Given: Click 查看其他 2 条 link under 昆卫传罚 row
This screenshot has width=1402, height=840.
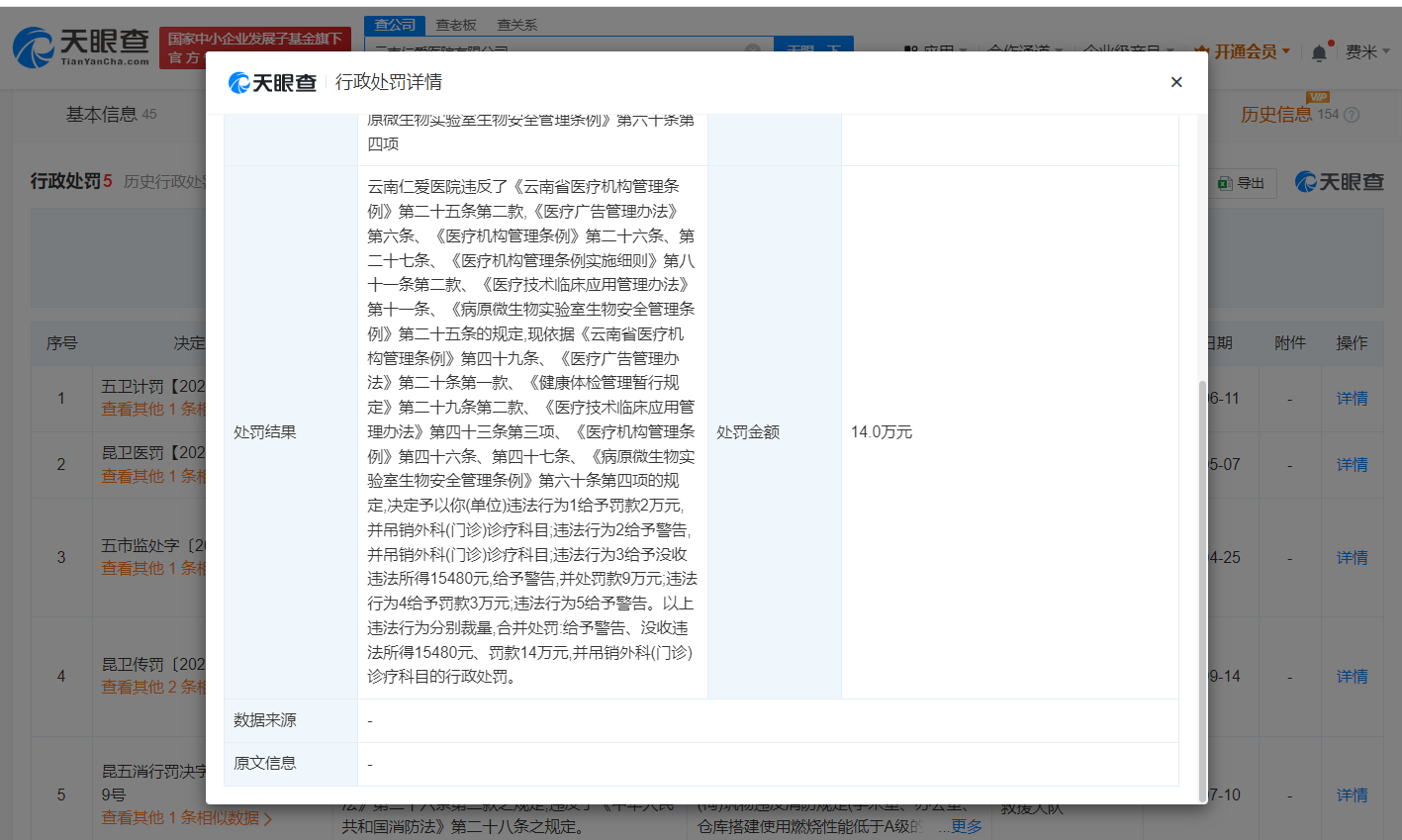Looking at the screenshot, I should tap(153, 688).
